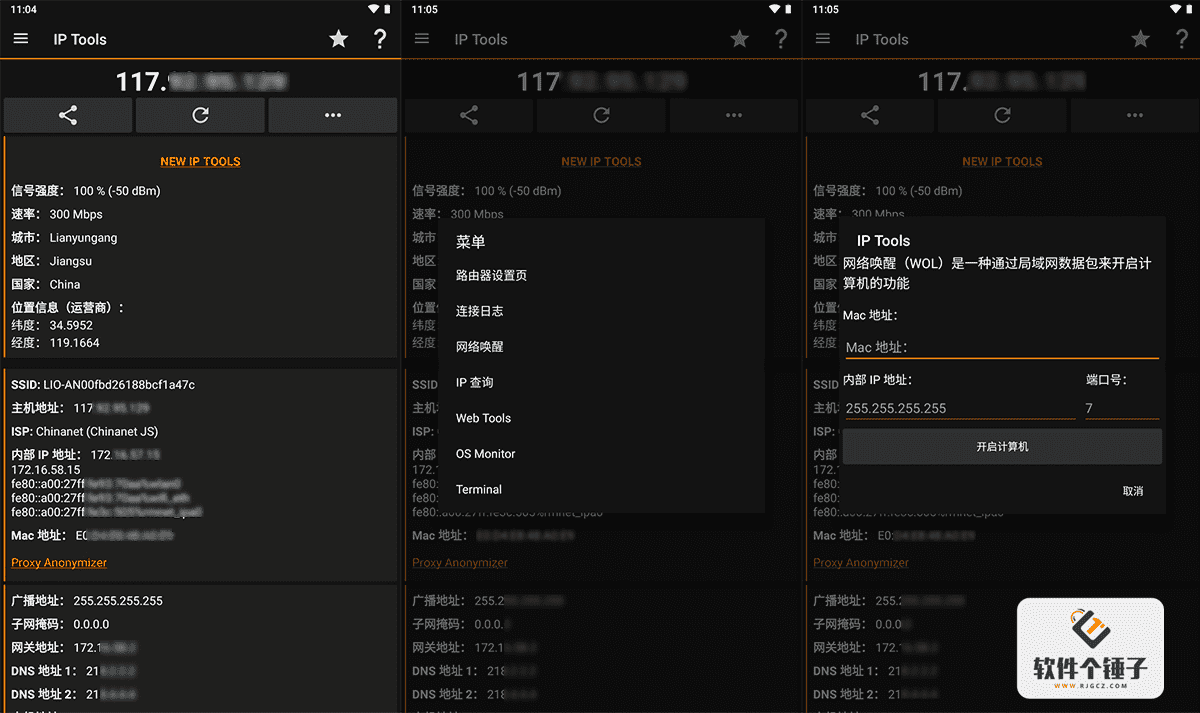This screenshot has width=1200, height=713.
Task: Open Proxy Anonymizer link in right screen
Action: 861,563
